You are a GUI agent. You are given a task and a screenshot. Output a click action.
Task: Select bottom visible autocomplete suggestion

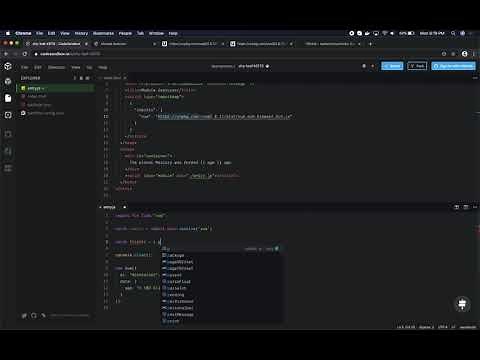pos(222,321)
